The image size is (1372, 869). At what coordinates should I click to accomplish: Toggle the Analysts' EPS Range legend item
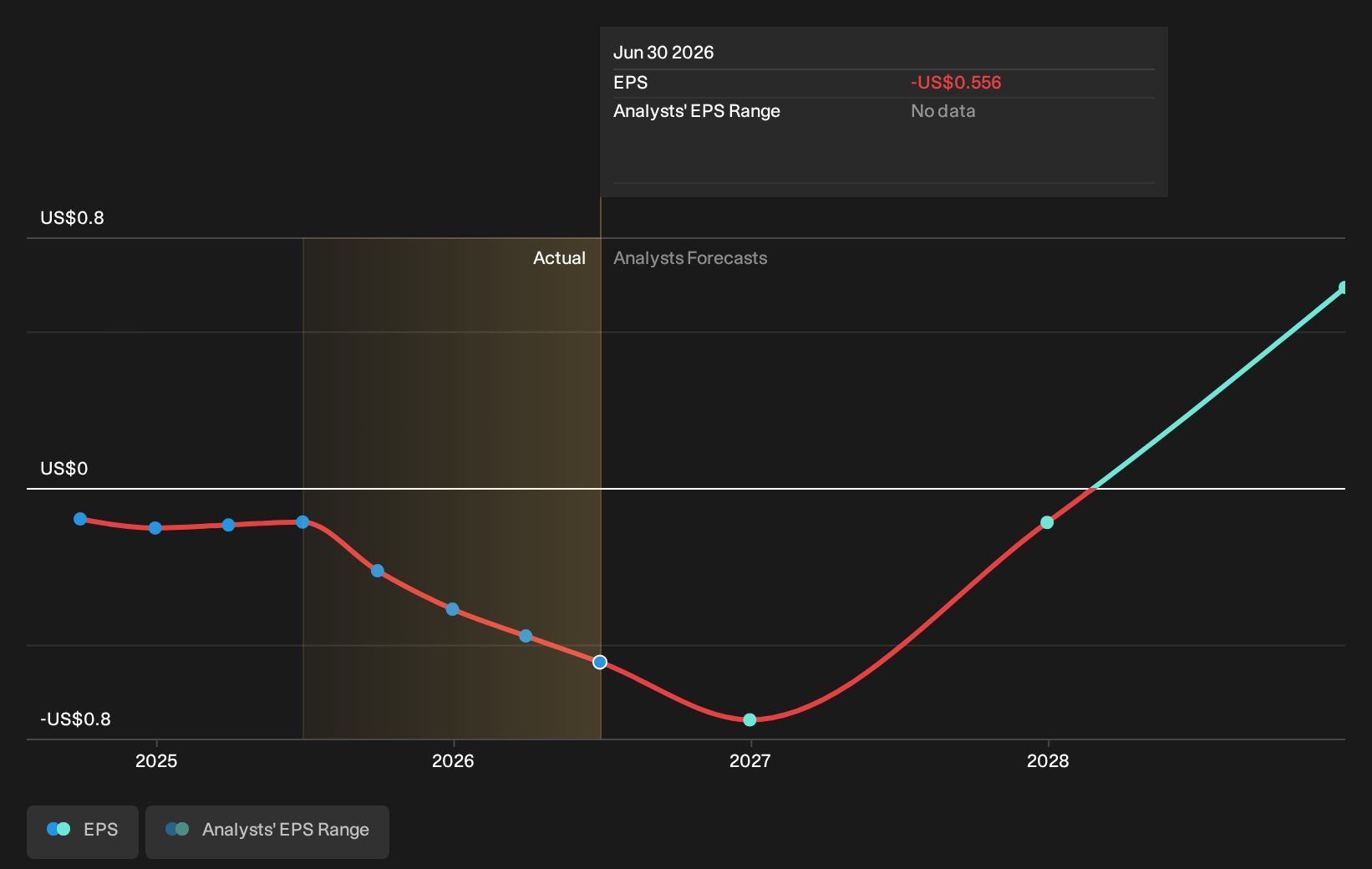[x=267, y=831]
